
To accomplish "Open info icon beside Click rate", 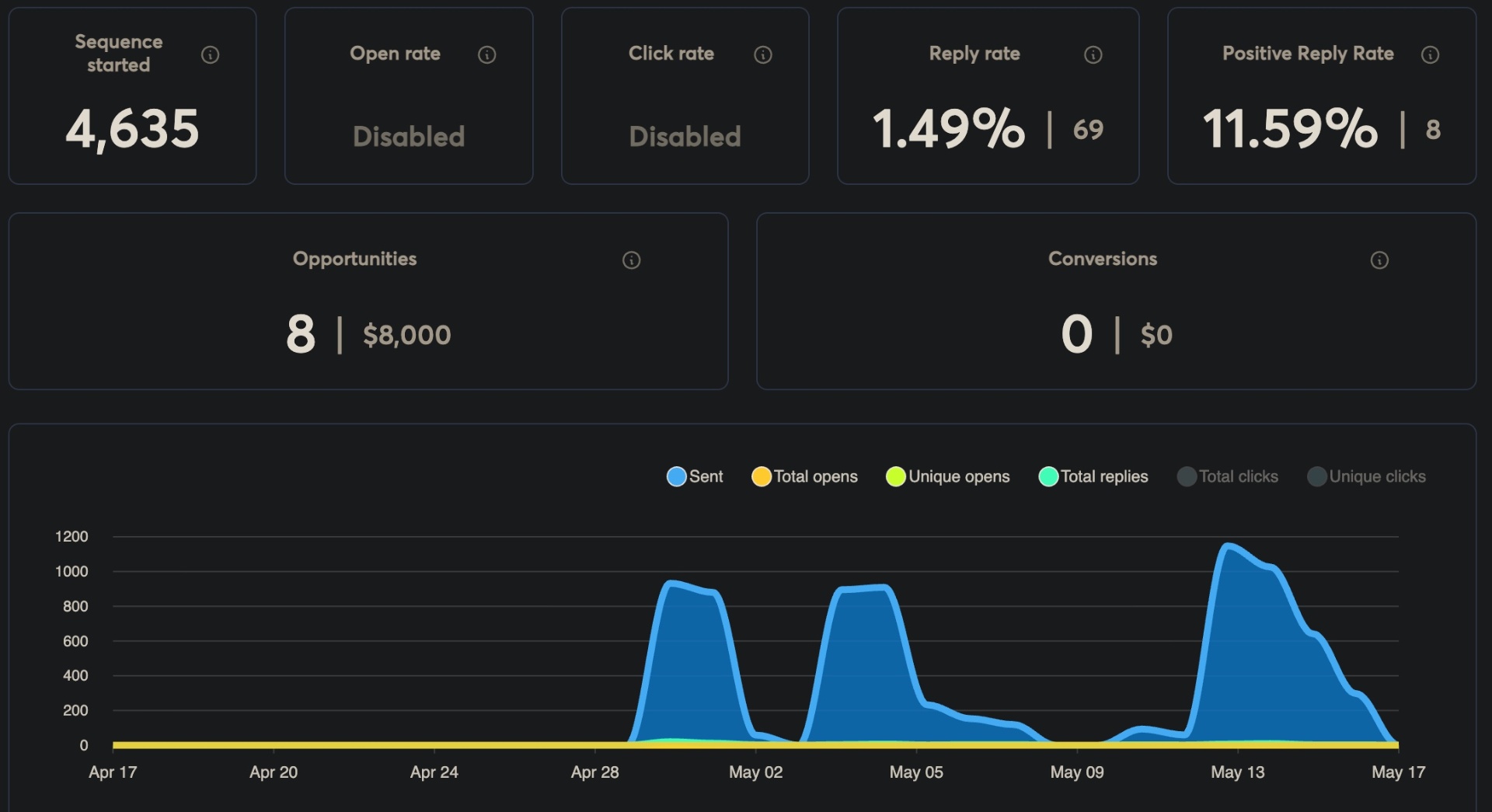I will click(x=763, y=54).
